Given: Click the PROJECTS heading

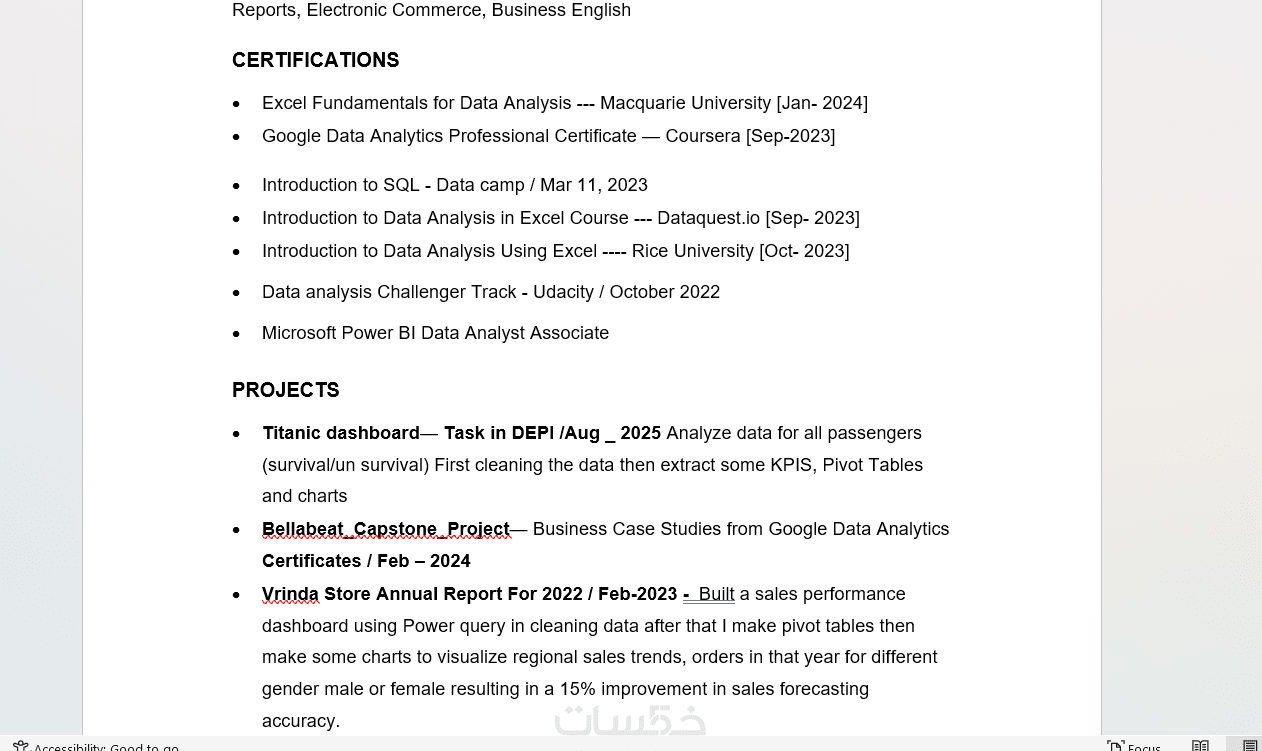Looking at the screenshot, I should [285, 390].
